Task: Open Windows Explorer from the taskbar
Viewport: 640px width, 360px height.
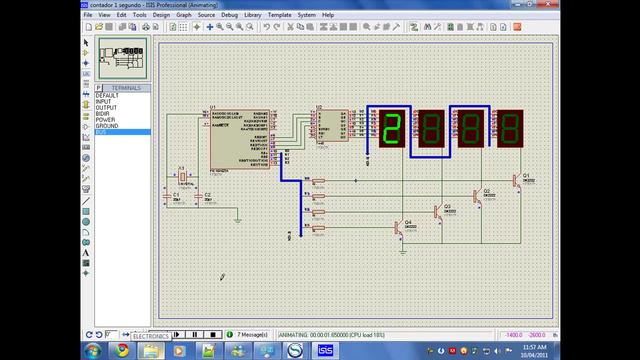Action: [151, 351]
